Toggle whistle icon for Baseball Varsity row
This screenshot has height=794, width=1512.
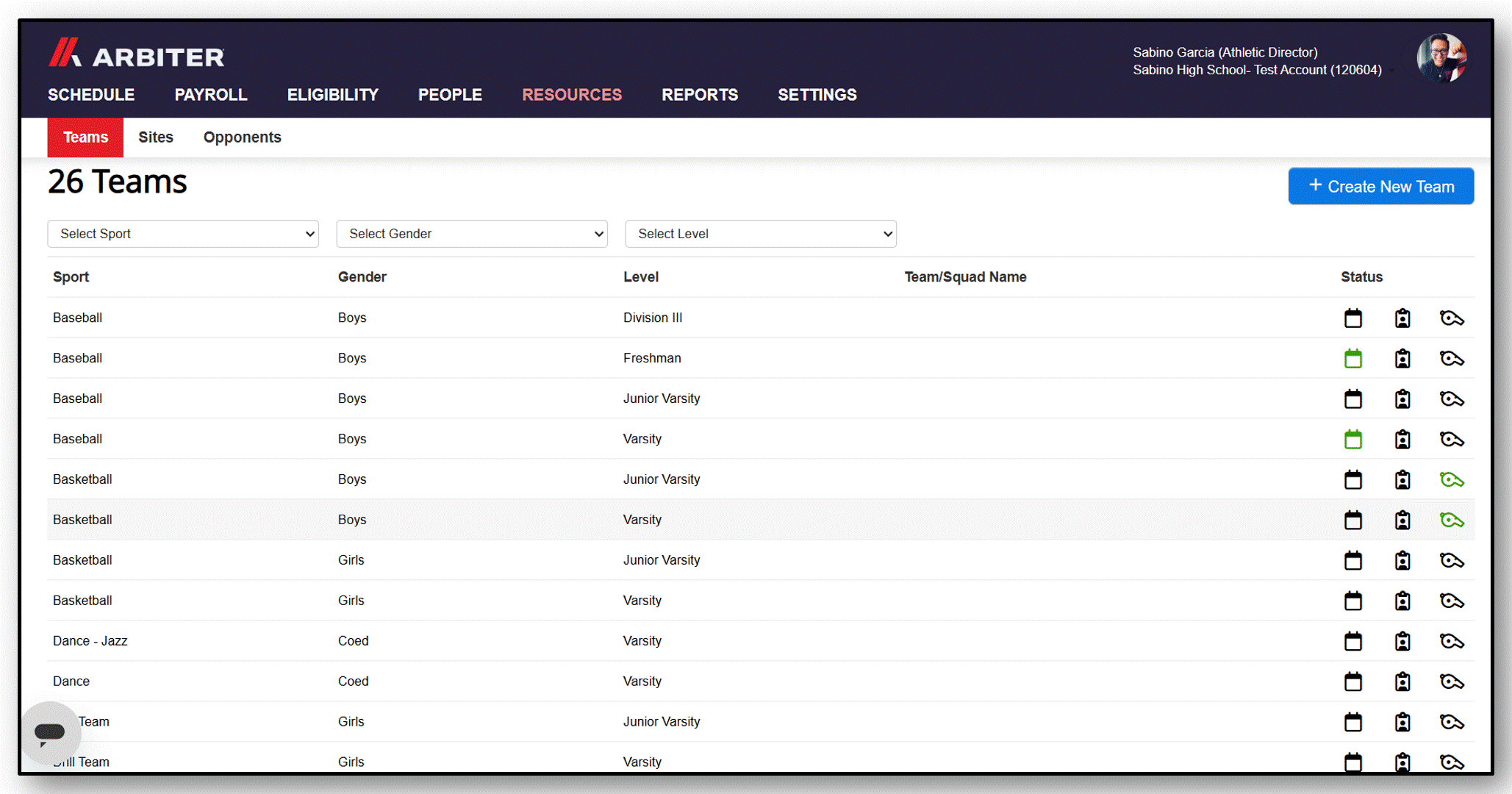pyautogui.click(x=1452, y=440)
